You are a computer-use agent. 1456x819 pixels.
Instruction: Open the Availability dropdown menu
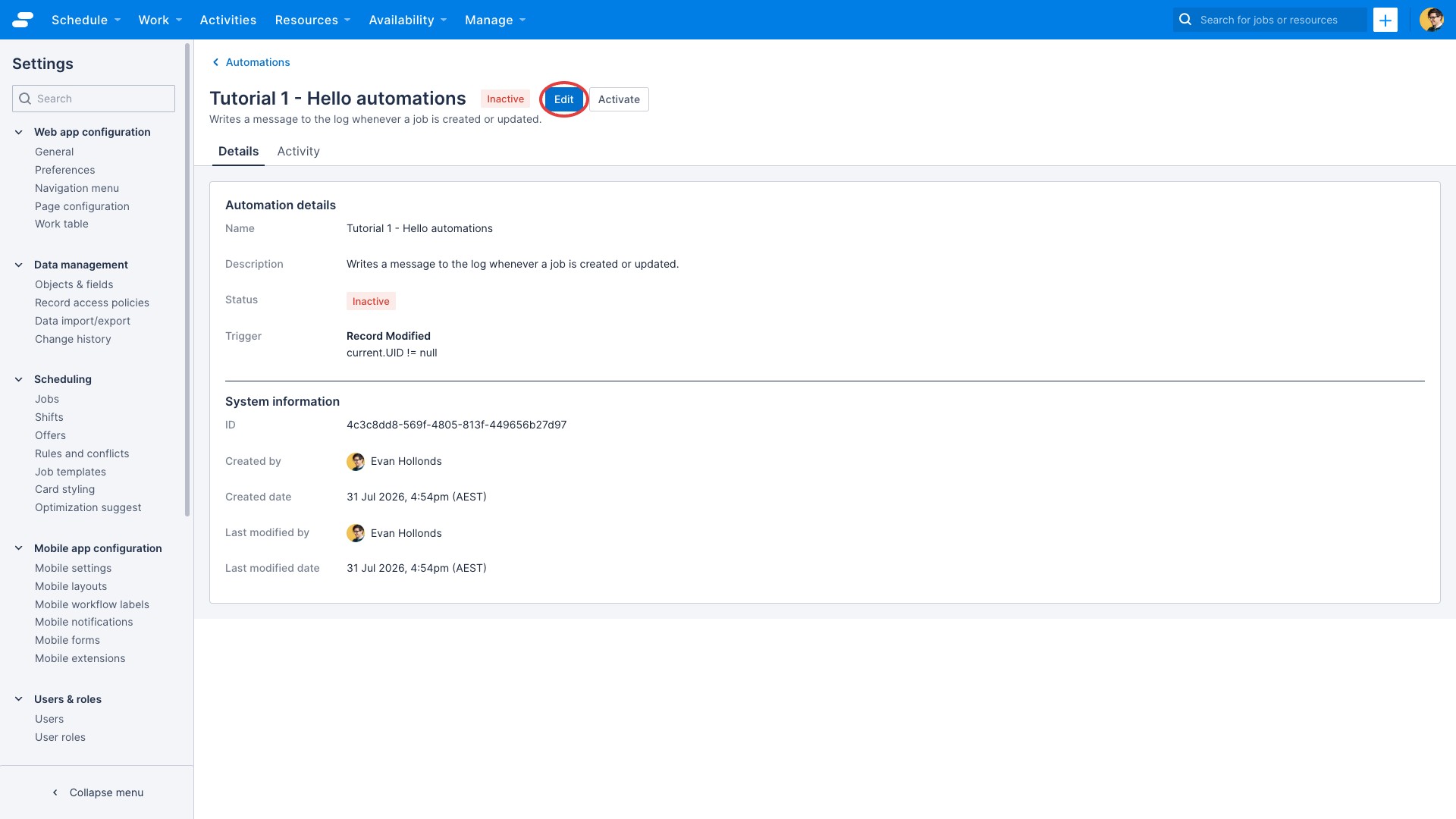[x=408, y=20]
